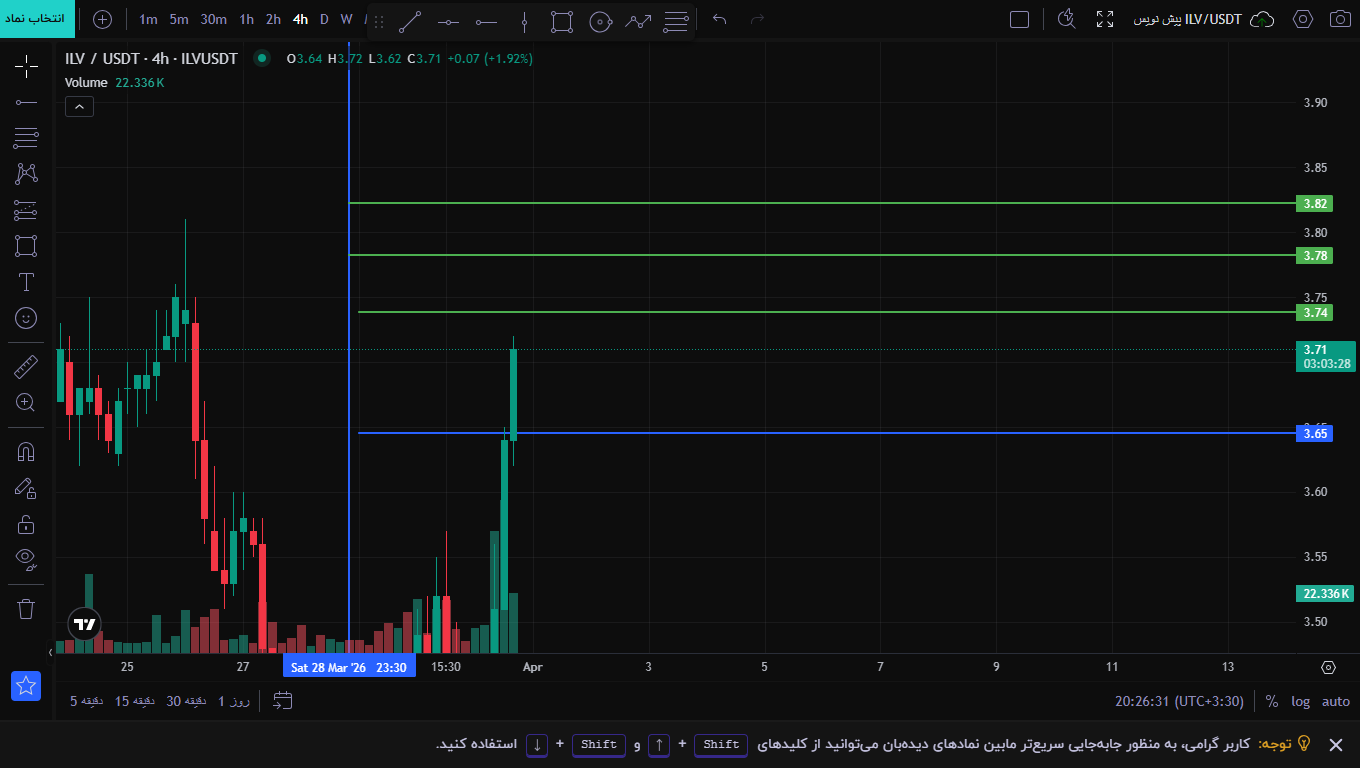Select trend line in favorites toolbar
The height and width of the screenshot is (768, 1360).
pos(410,21)
